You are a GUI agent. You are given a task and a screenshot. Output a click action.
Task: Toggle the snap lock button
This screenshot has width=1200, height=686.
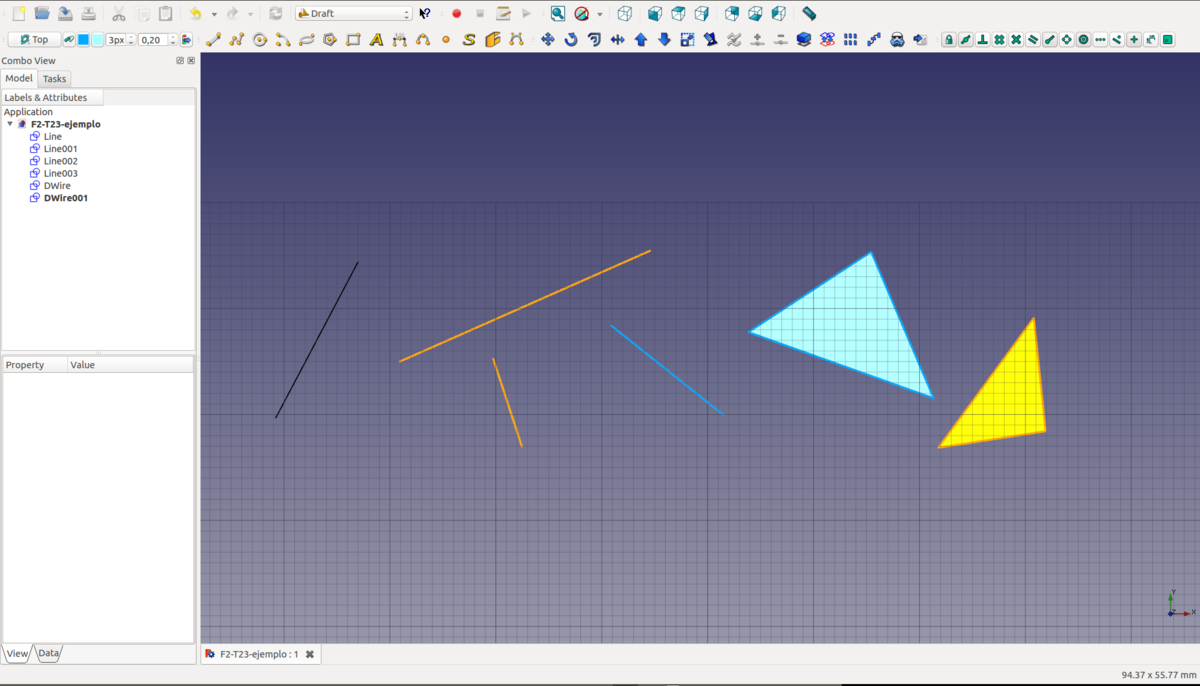[949, 40]
